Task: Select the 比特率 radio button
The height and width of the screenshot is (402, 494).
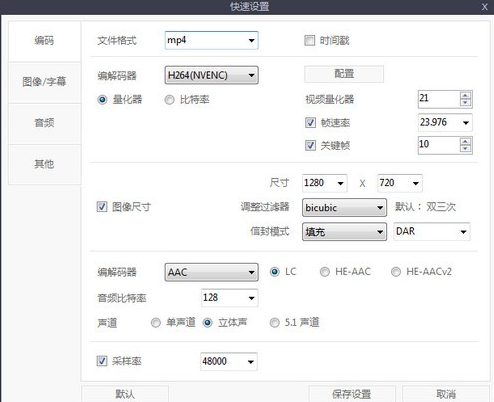Action: (169, 100)
